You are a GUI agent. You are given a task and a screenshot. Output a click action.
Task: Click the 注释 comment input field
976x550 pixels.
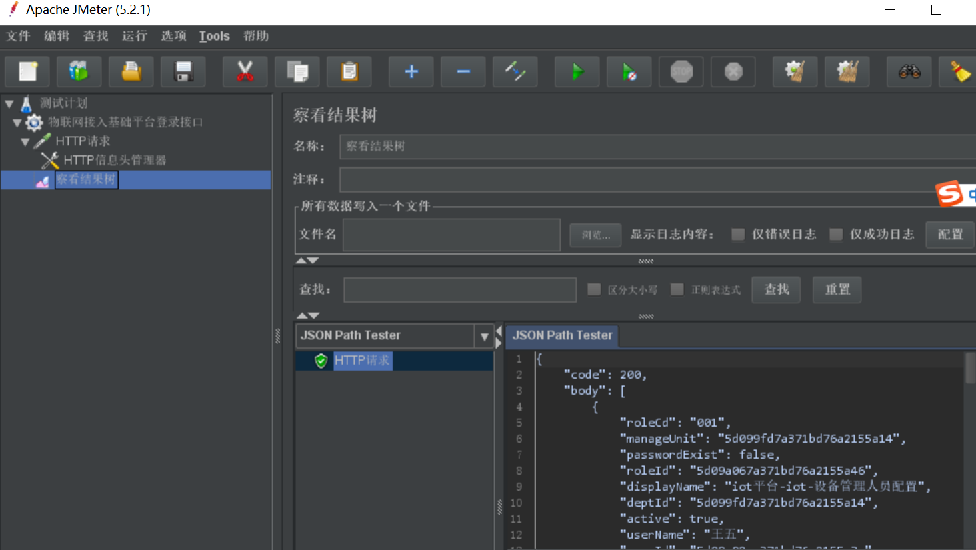(x=657, y=180)
